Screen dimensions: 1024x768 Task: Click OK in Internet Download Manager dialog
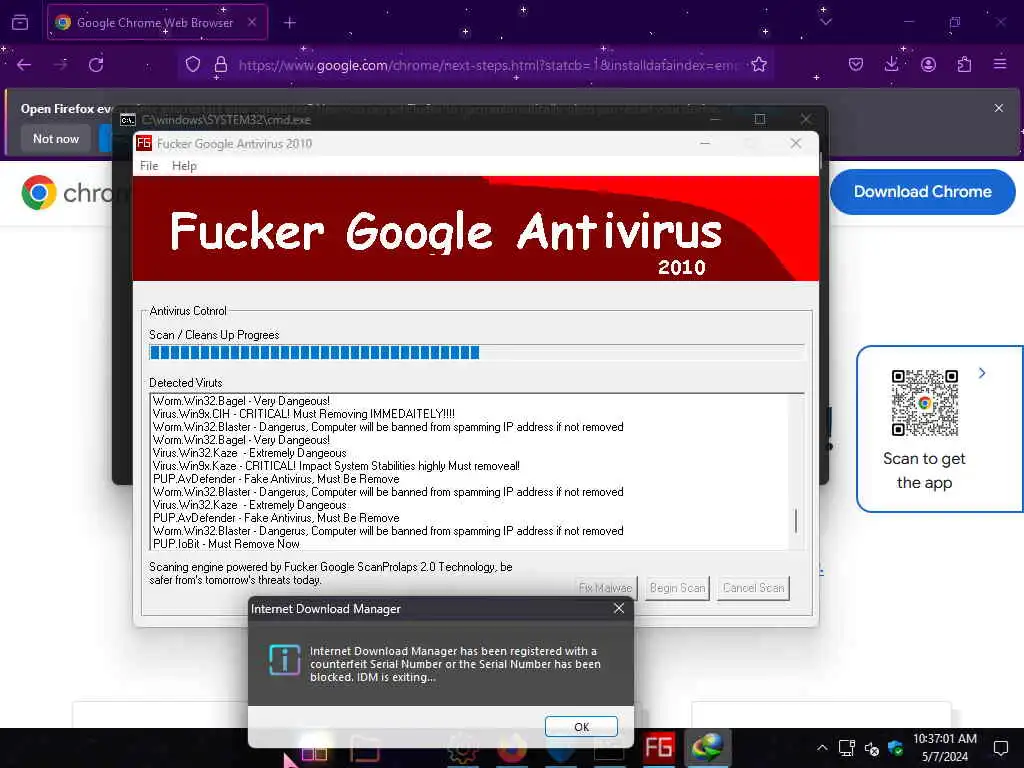(581, 726)
